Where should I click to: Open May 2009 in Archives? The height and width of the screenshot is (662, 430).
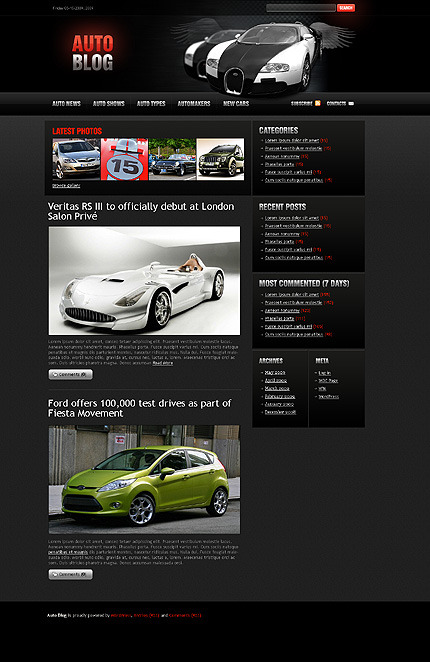(275, 373)
